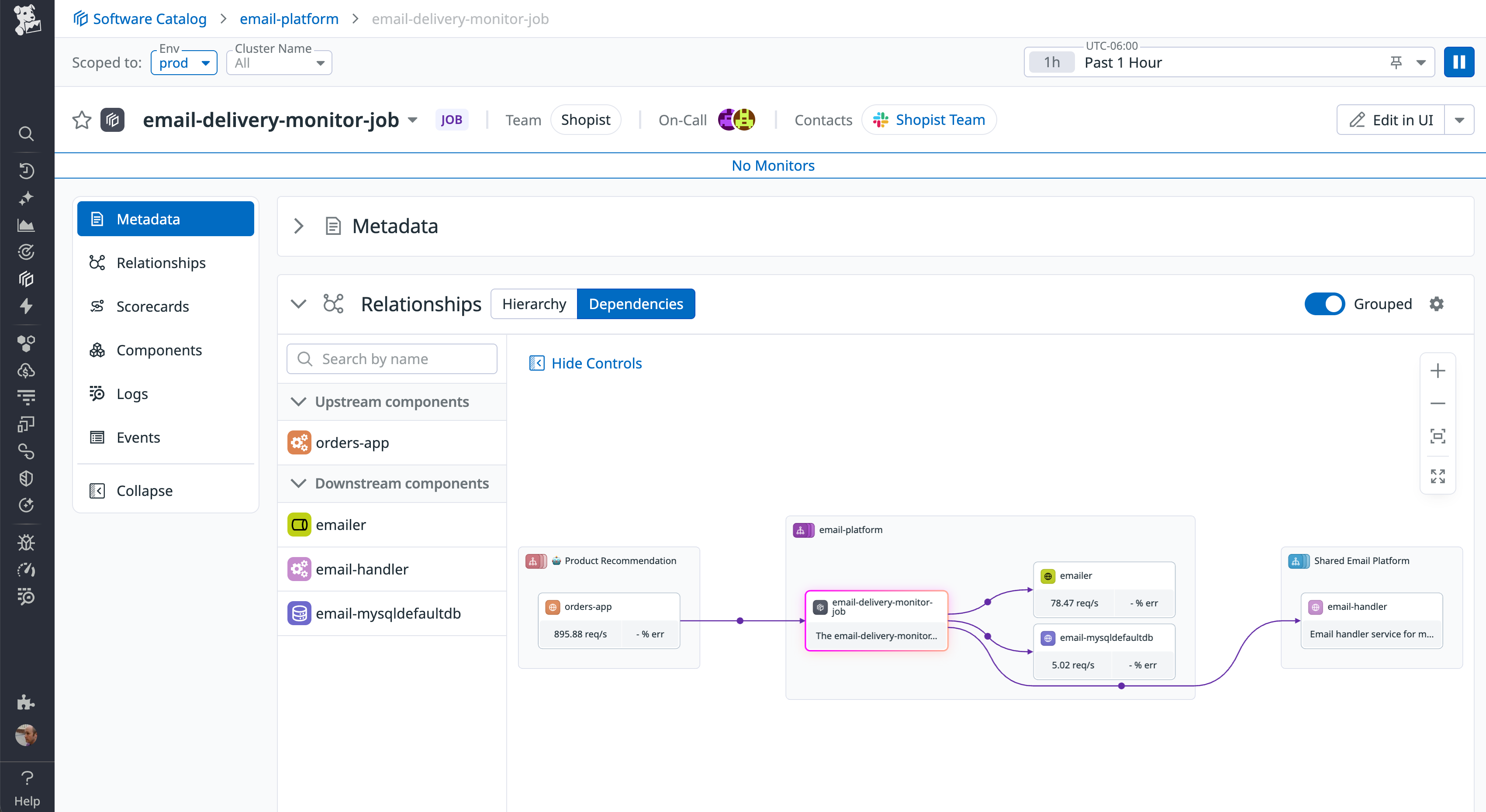Collapse the Downstream components section

click(298, 483)
